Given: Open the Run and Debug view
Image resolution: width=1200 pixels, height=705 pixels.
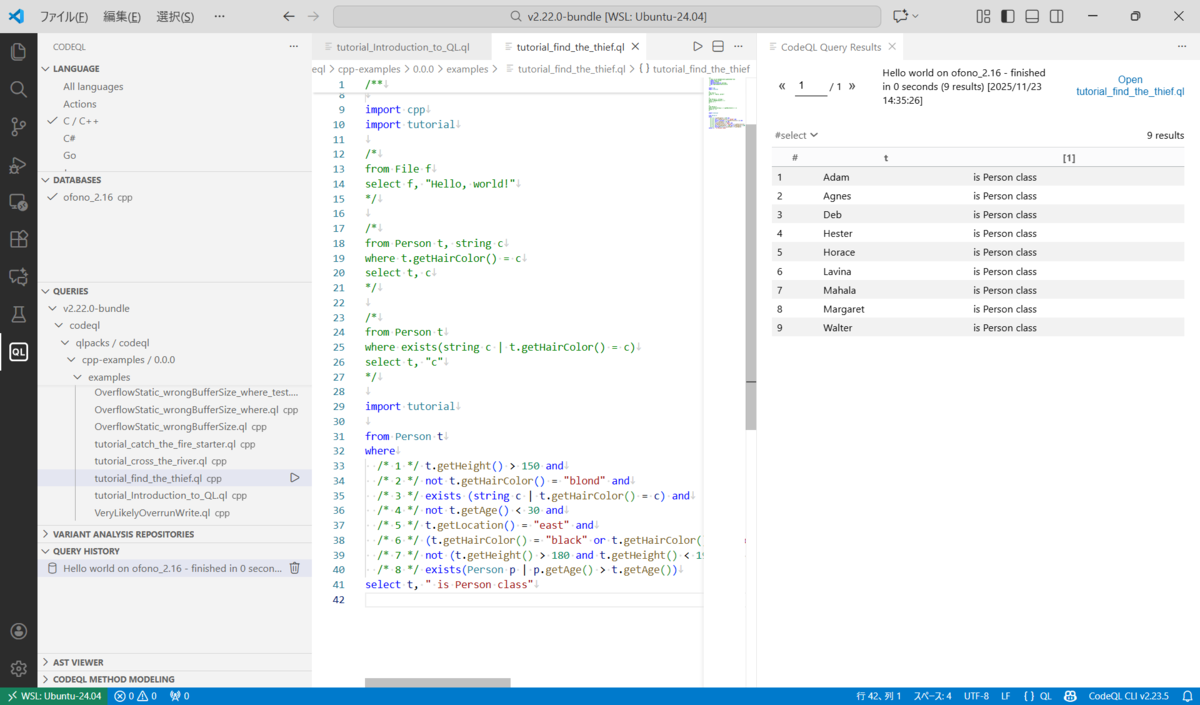Looking at the screenshot, I should 18,165.
